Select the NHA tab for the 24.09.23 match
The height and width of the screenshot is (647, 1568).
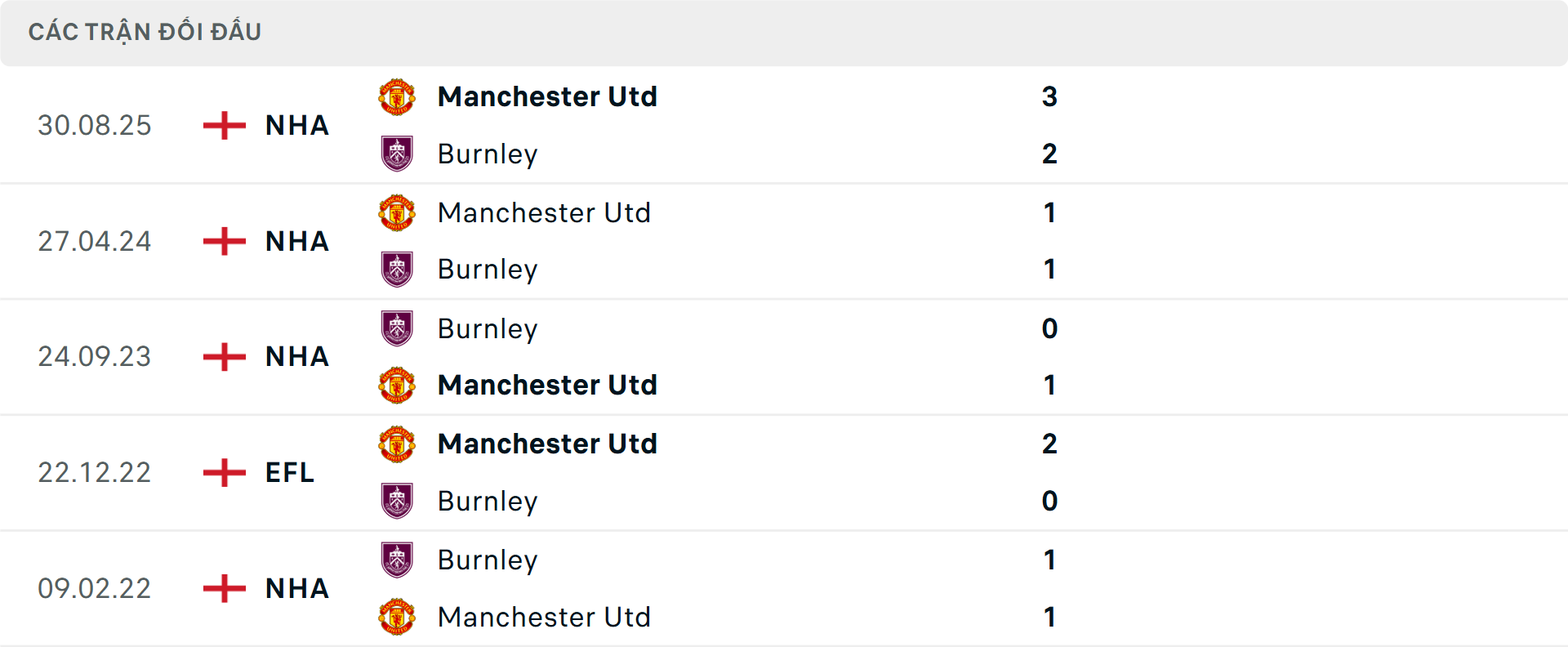click(296, 357)
